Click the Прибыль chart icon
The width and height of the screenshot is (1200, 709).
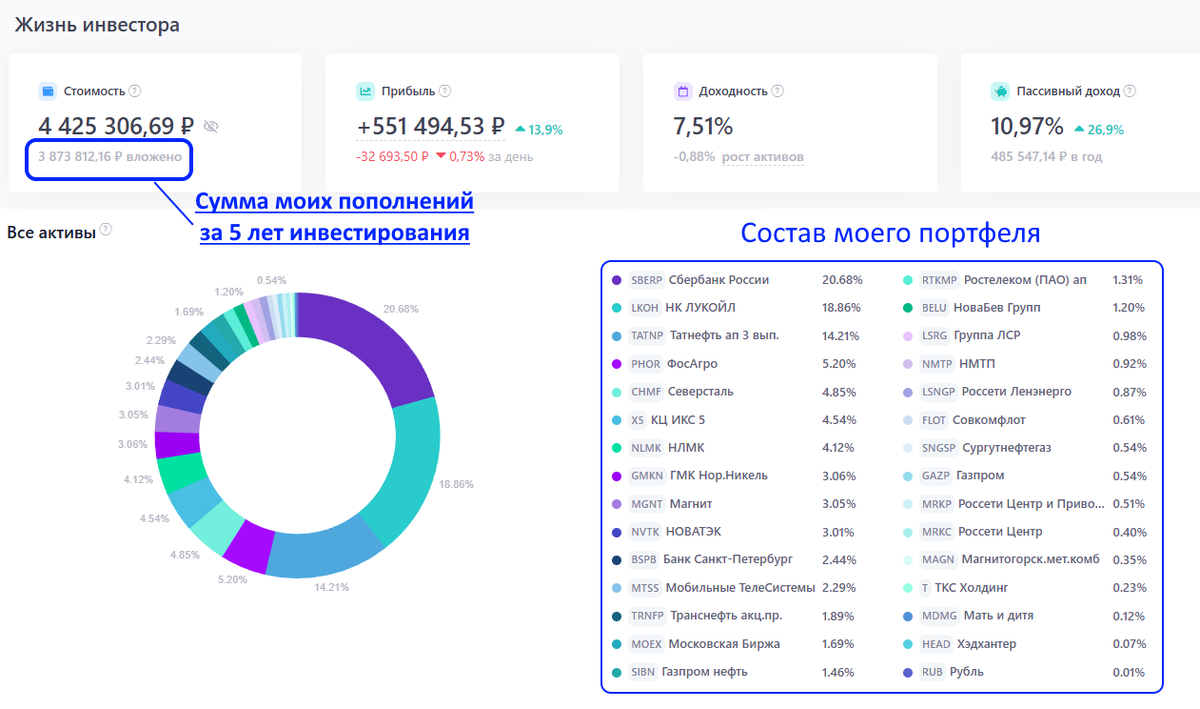point(365,91)
